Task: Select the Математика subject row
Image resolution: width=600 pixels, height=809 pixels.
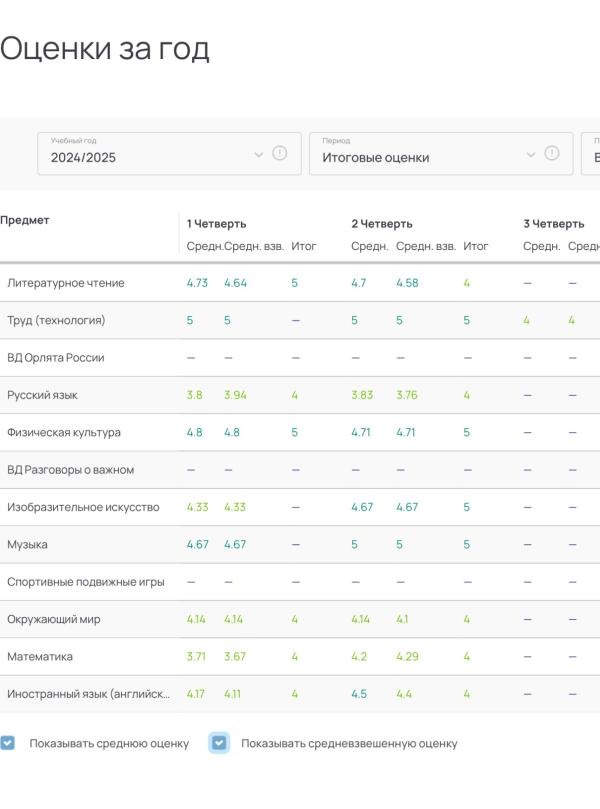Action: click(x=300, y=657)
